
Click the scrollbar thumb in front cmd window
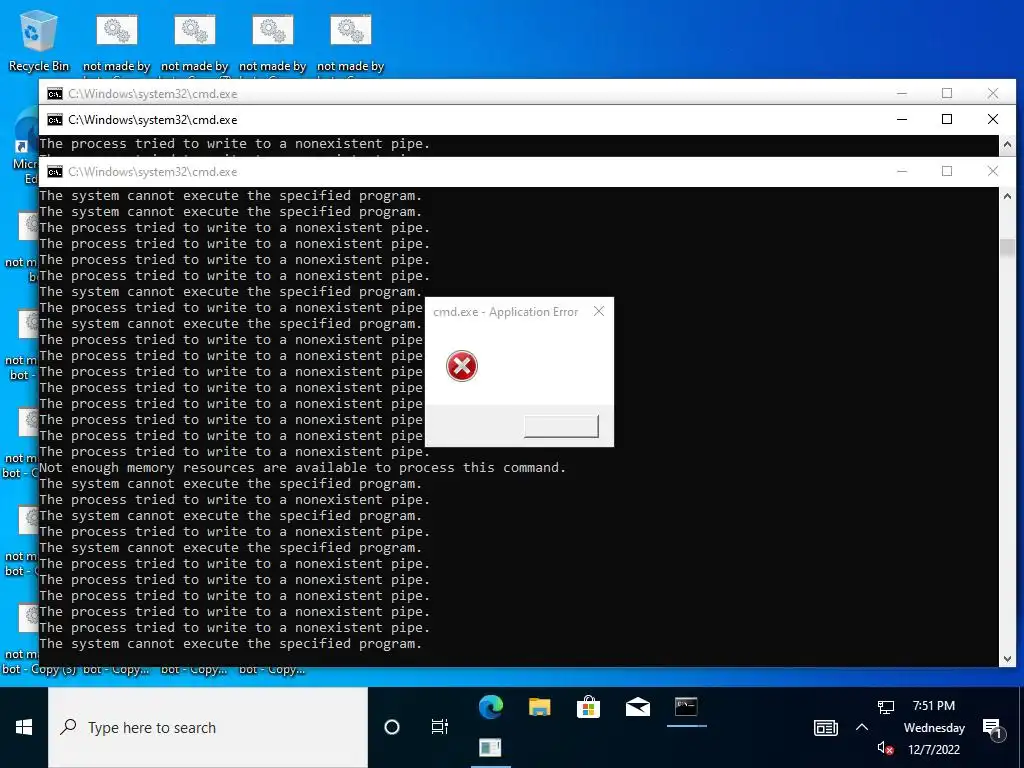click(1007, 248)
